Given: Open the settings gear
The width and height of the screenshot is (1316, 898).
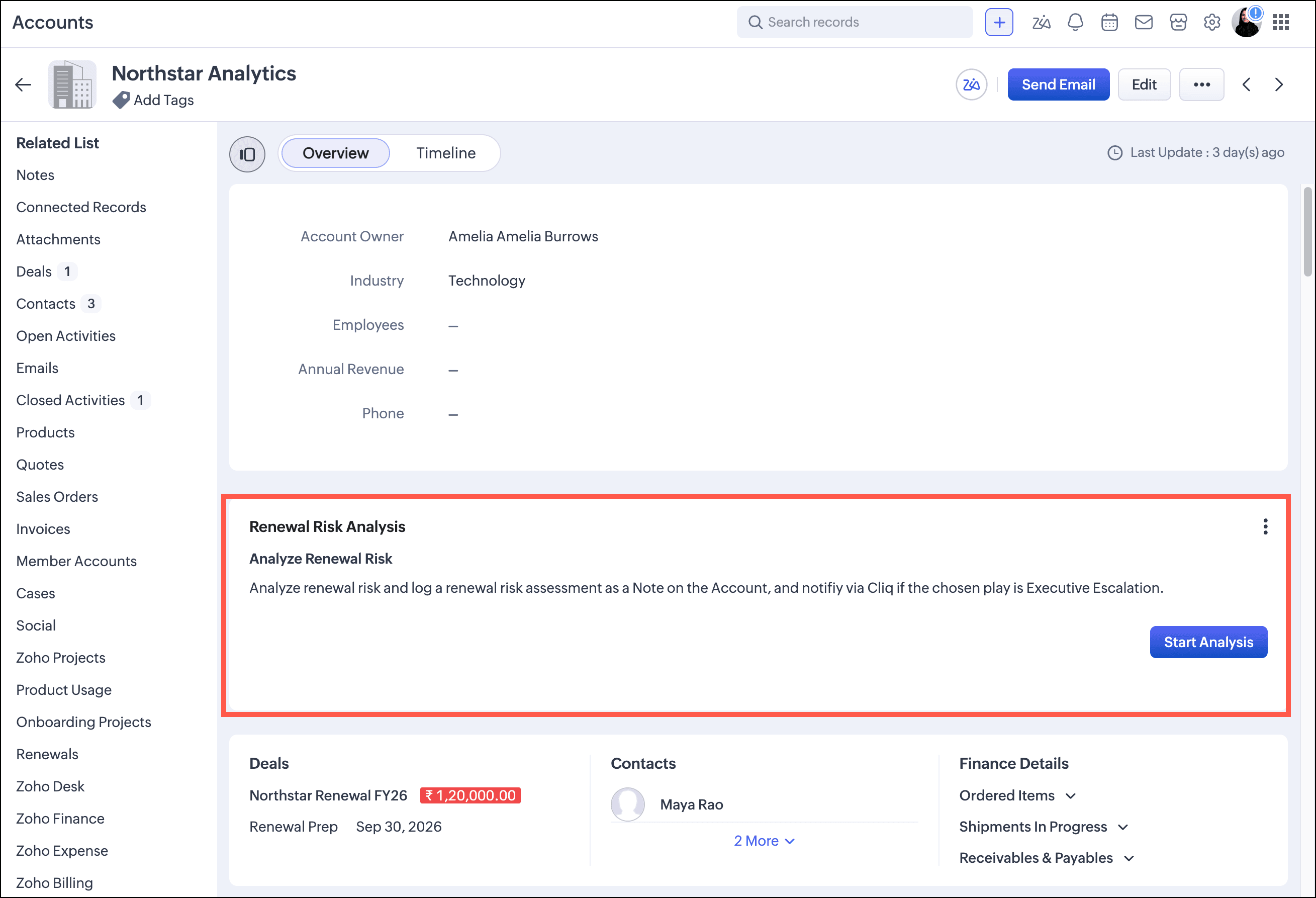Looking at the screenshot, I should (1212, 23).
